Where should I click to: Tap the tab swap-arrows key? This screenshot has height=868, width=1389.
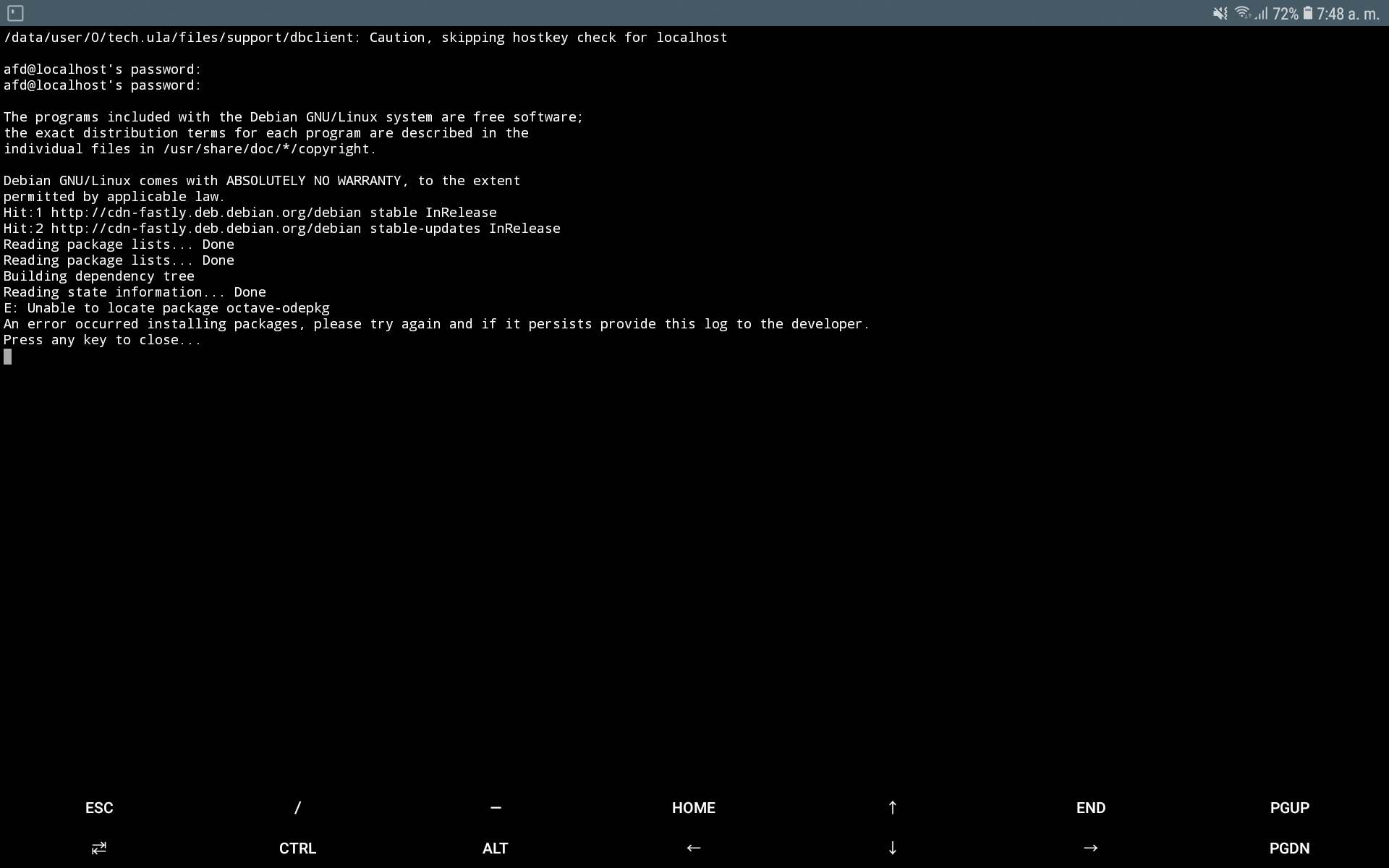point(99,848)
